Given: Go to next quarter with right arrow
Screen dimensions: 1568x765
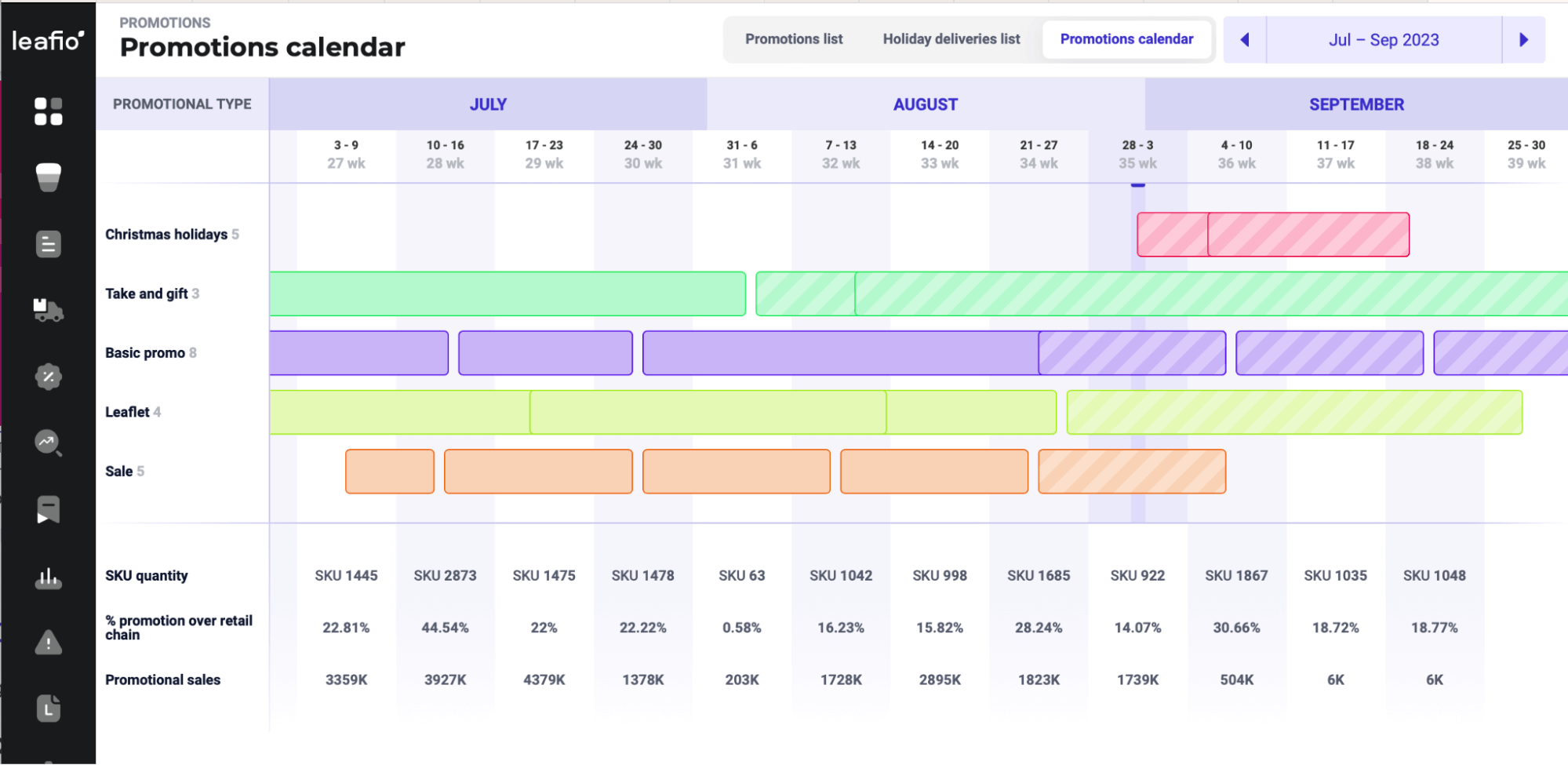Looking at the screenshot, I should [1523, 40].
